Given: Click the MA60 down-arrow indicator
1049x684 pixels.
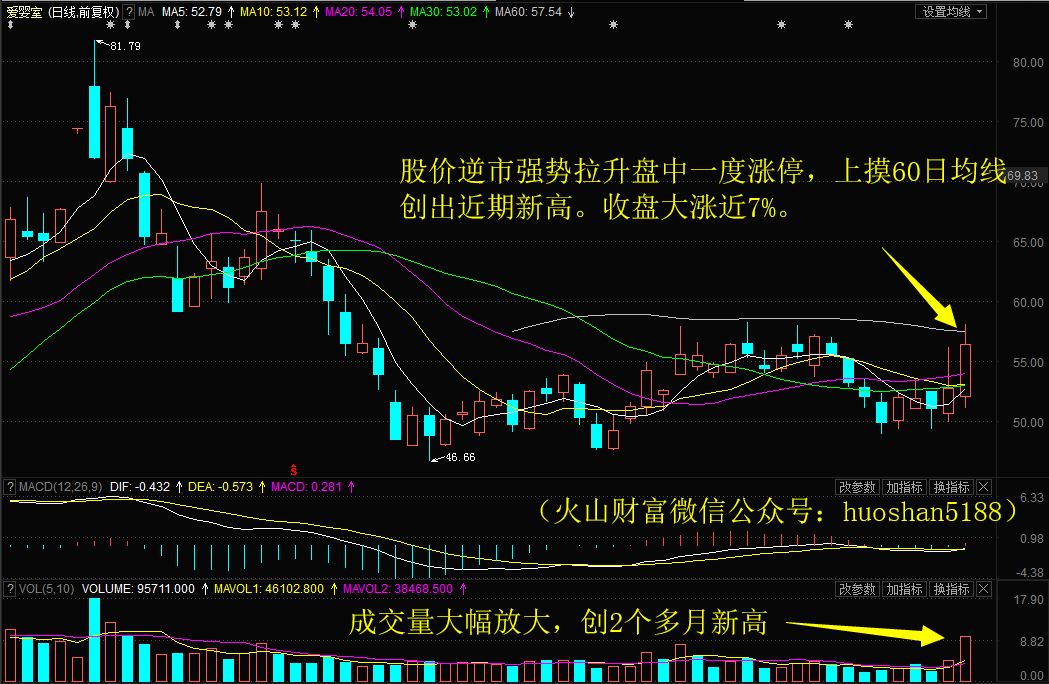Looking at the screenshot, I should tap(571, 12).
